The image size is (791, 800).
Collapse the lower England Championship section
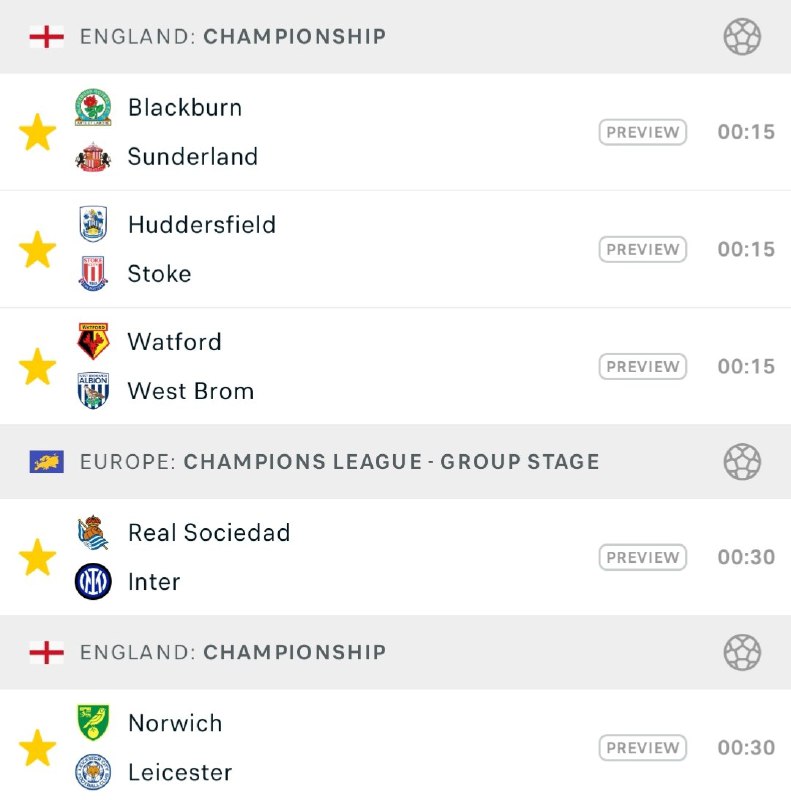click(742, 652)
